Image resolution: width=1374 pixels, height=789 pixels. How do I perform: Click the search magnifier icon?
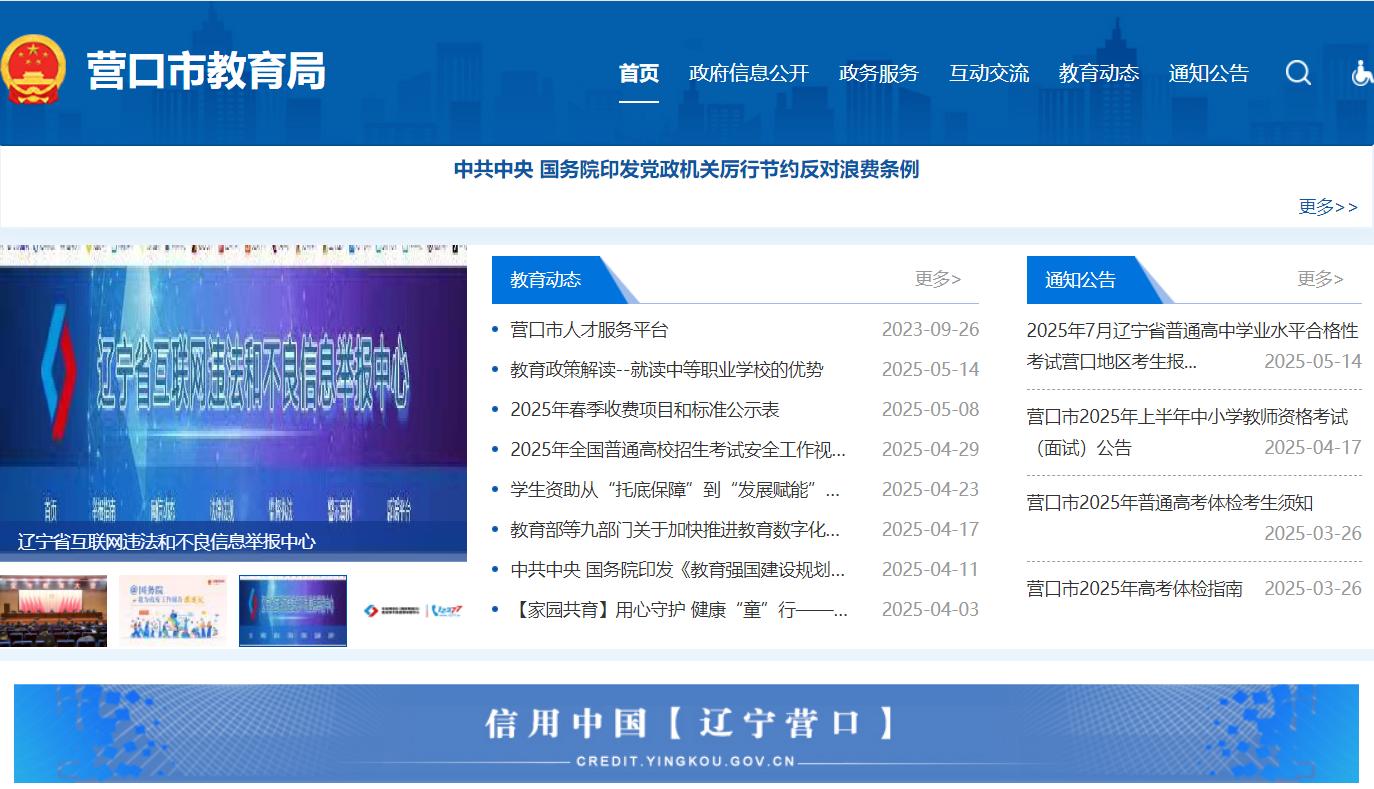(x=1298, y=73)
